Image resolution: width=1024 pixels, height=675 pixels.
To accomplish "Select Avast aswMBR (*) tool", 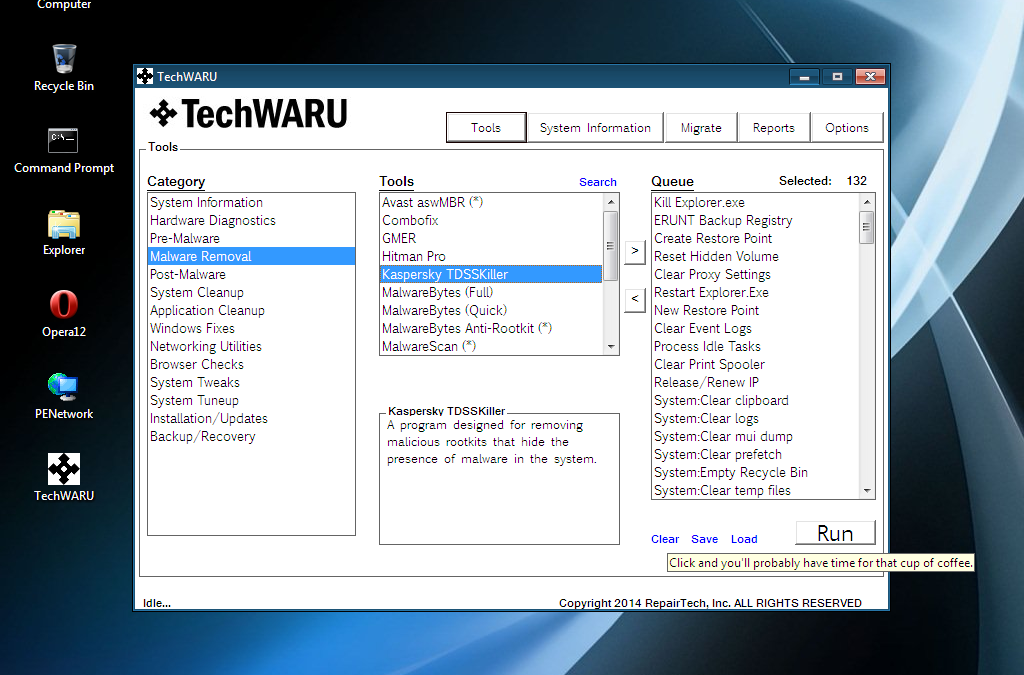I will pyautogui.click(x=491, y=202).
